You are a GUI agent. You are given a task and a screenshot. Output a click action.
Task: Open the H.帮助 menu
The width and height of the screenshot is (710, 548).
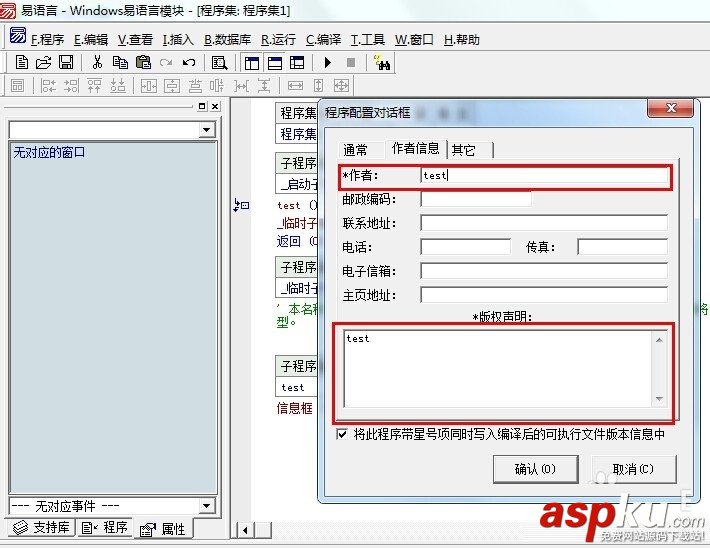coord(461,40)
